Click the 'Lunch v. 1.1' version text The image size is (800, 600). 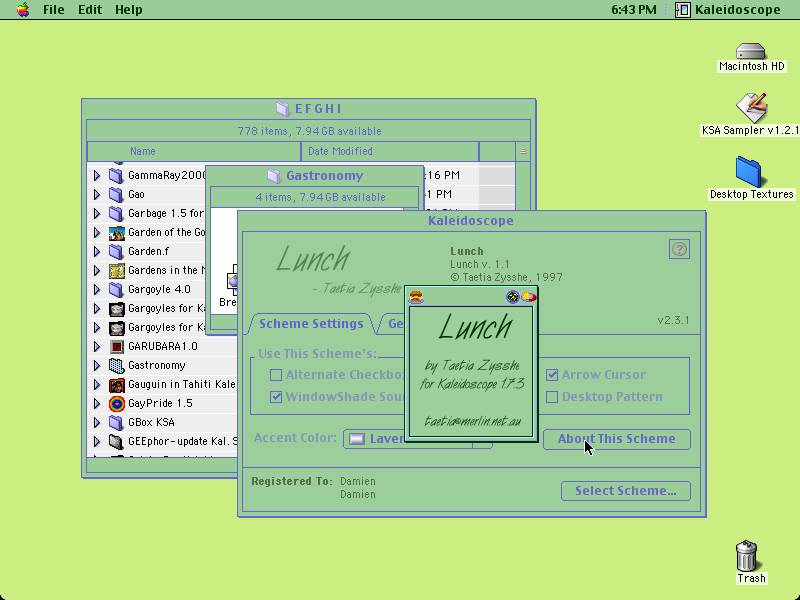click(480, 264)
